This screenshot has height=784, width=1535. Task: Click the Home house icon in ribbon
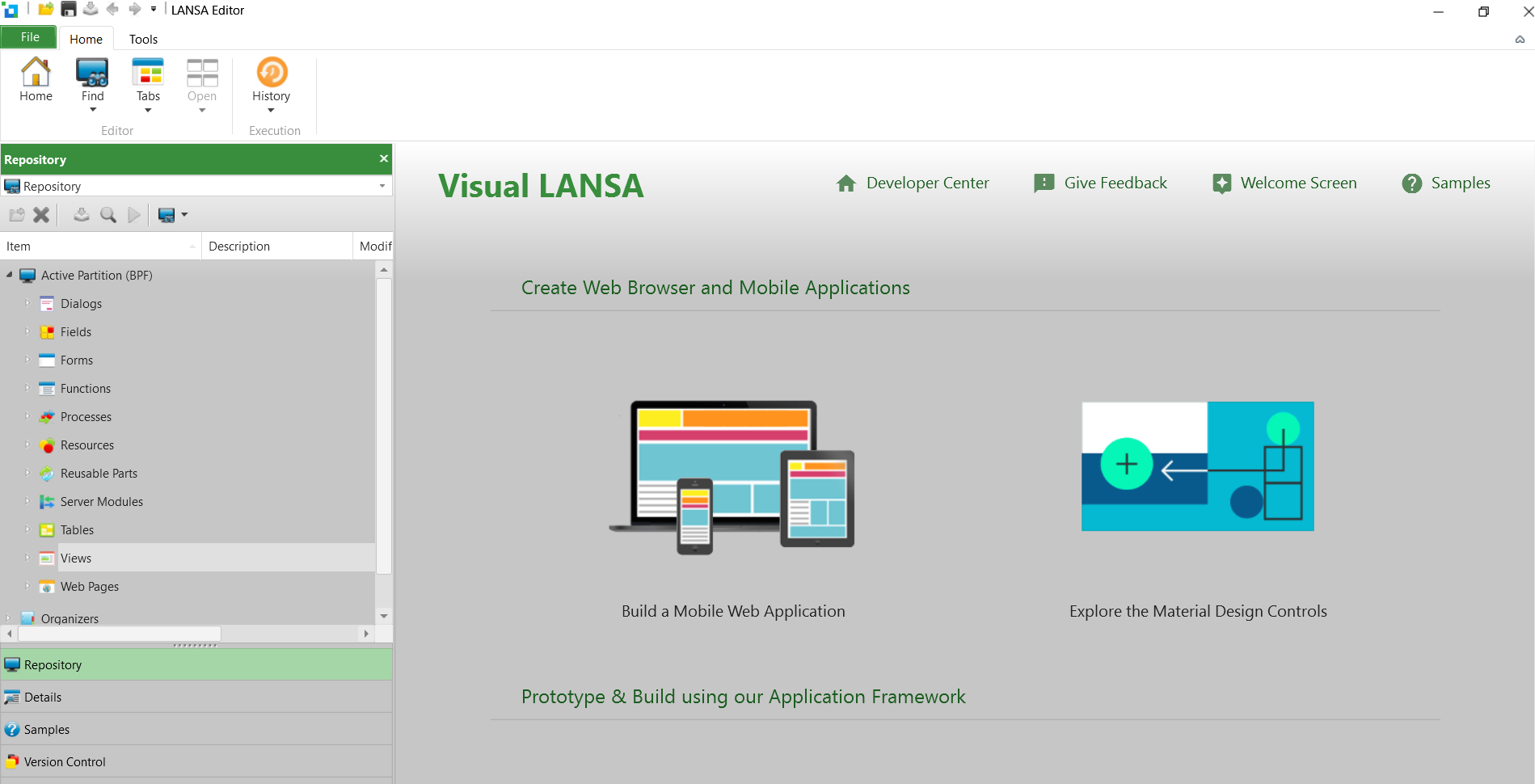36,73
